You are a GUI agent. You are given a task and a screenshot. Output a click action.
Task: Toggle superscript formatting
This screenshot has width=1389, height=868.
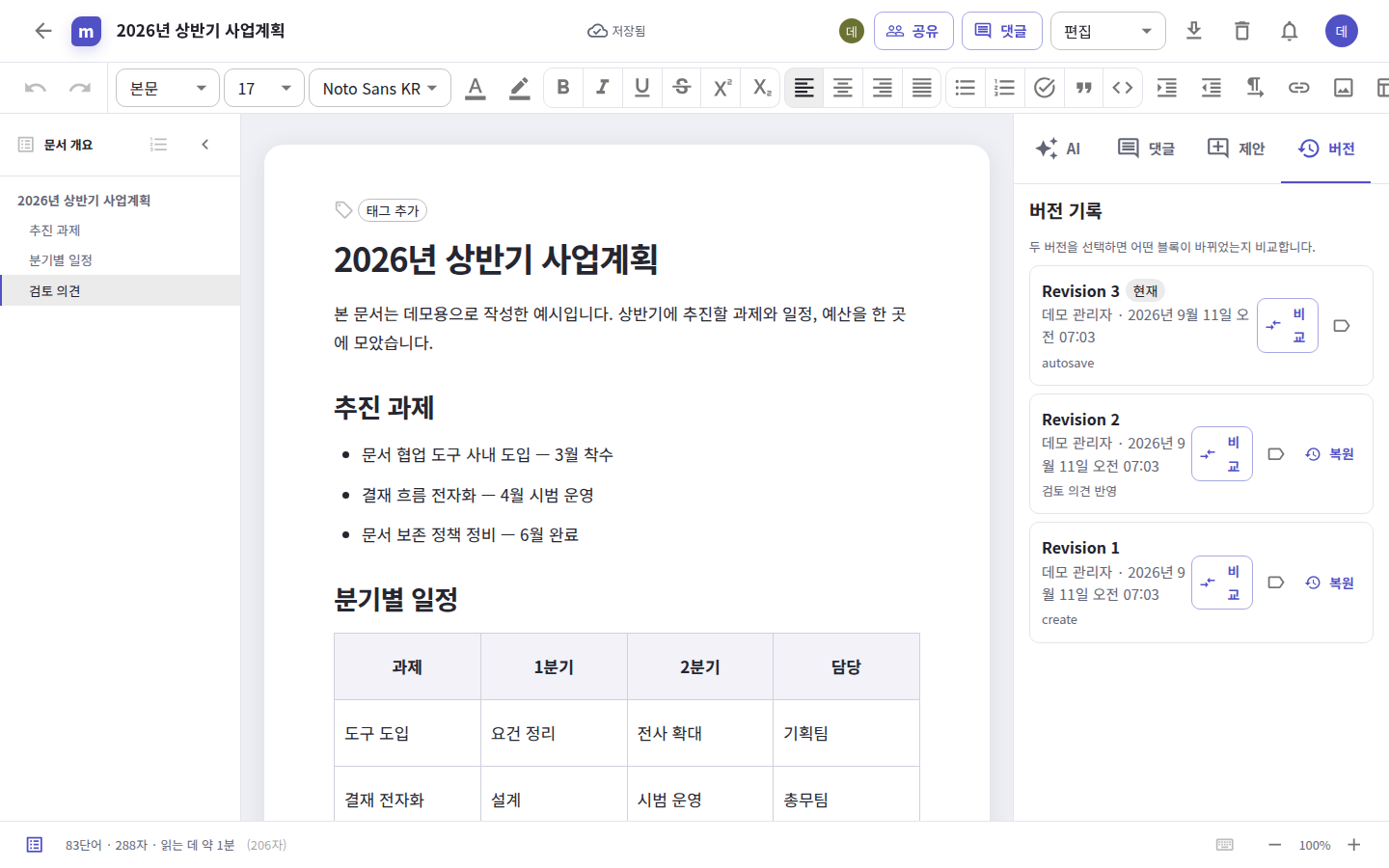(722, 88)
